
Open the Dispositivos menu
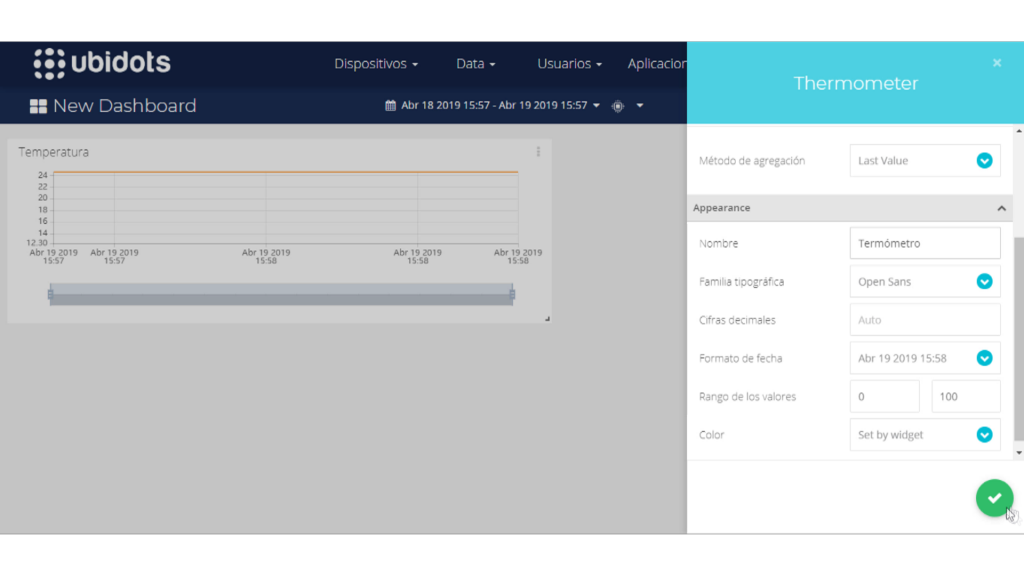point(376,64)
